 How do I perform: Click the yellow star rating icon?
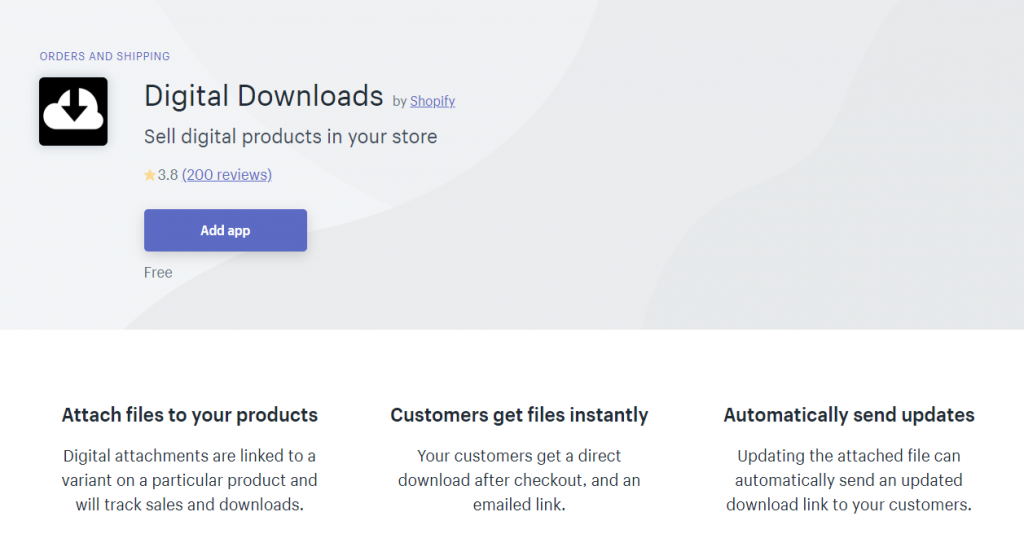[150, 175]
